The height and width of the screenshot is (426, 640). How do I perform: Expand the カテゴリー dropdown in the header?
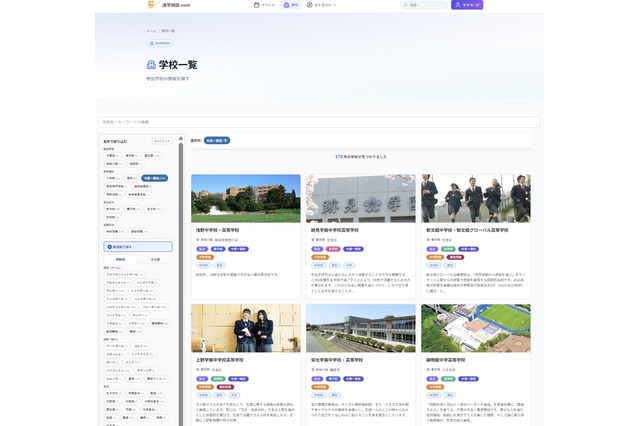click(321, 5)
